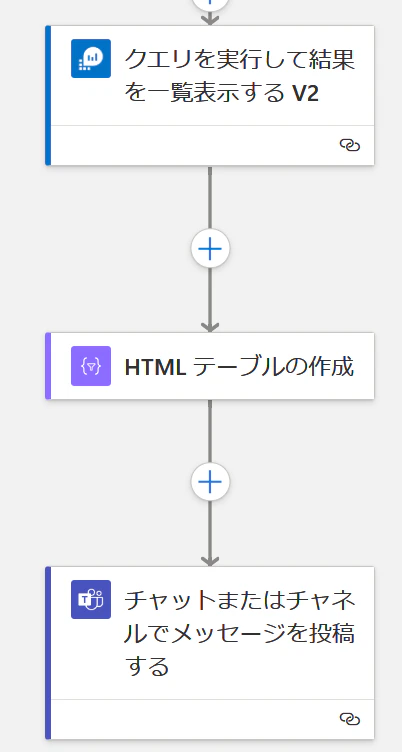
Task: Click the footer strip of the Teams card
Action: click(212, 719)
